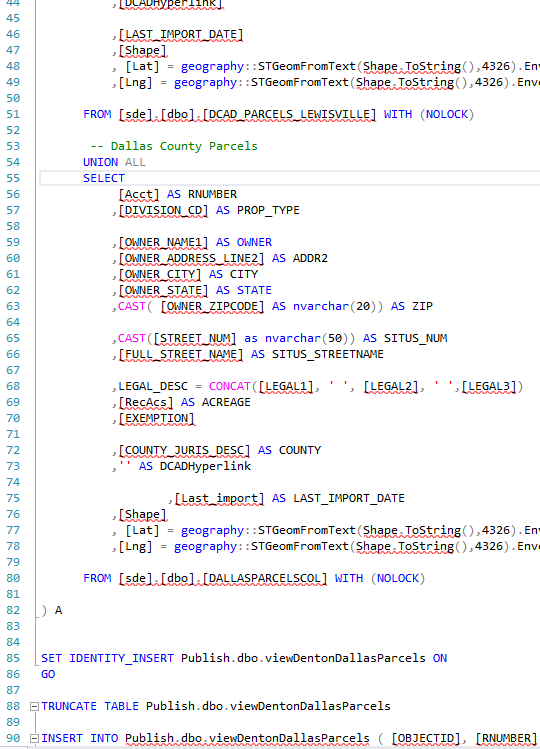Click the [OWNER_STATE] column

tap(163, 290)
